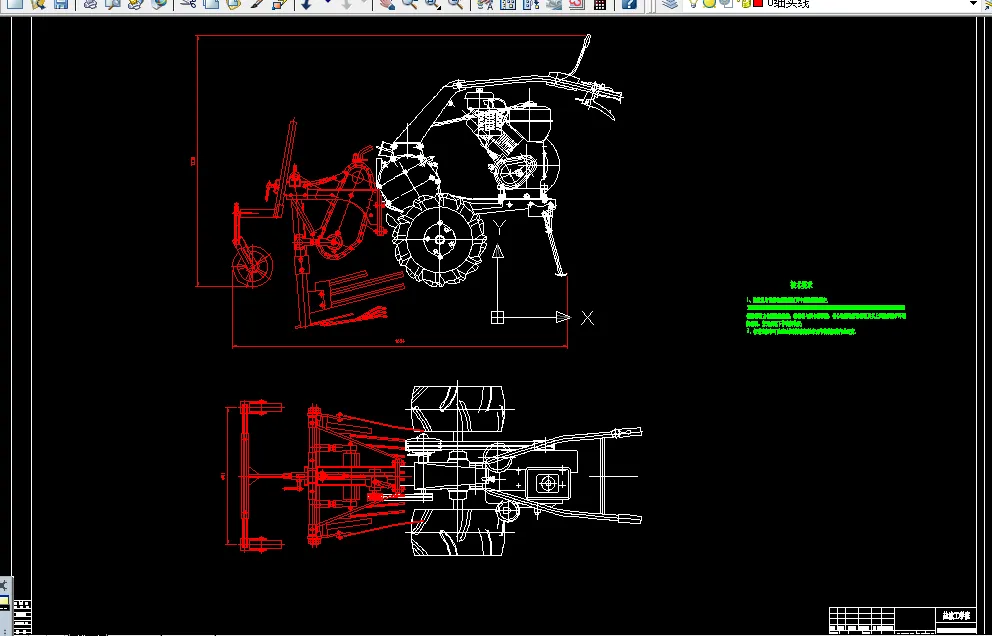Select the horizontal dimension below side view
The width and height of the screenshot is (992, 636).
400,345
